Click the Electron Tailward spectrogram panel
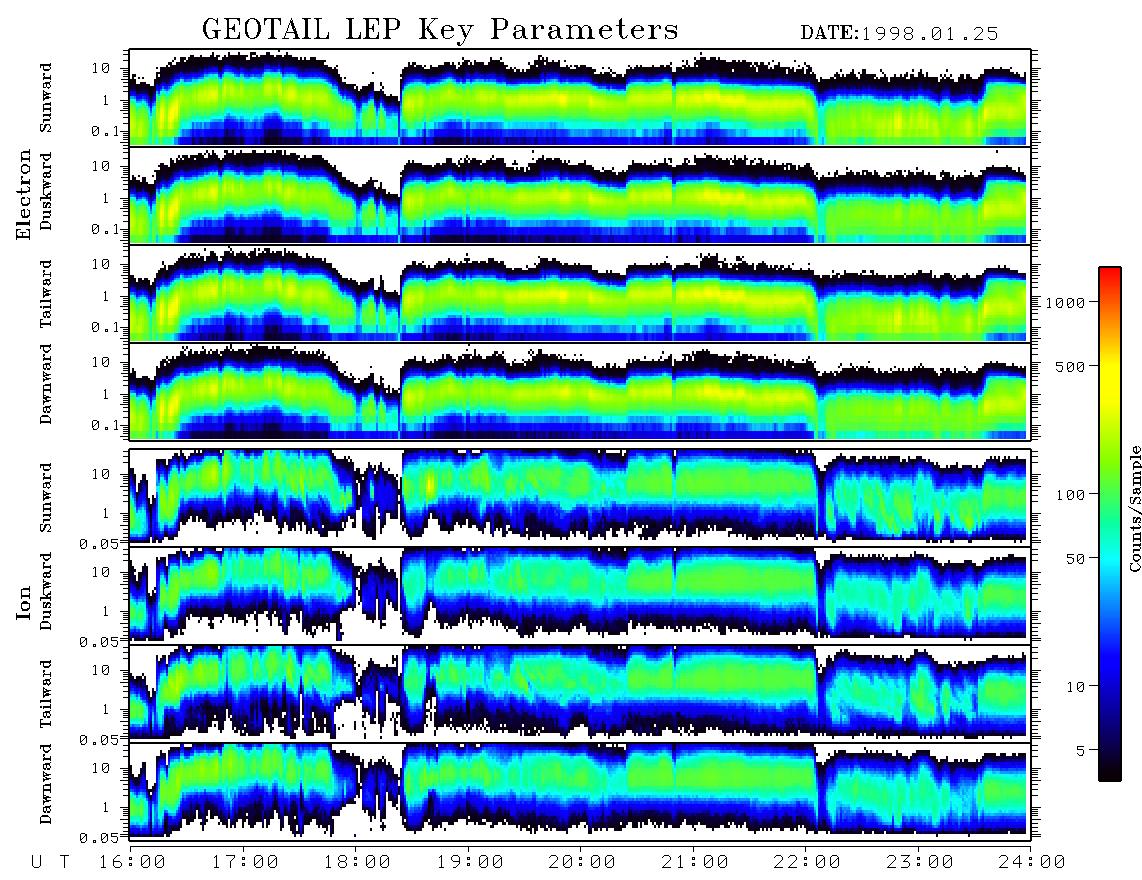1142x880 pixels. point(580,294)
